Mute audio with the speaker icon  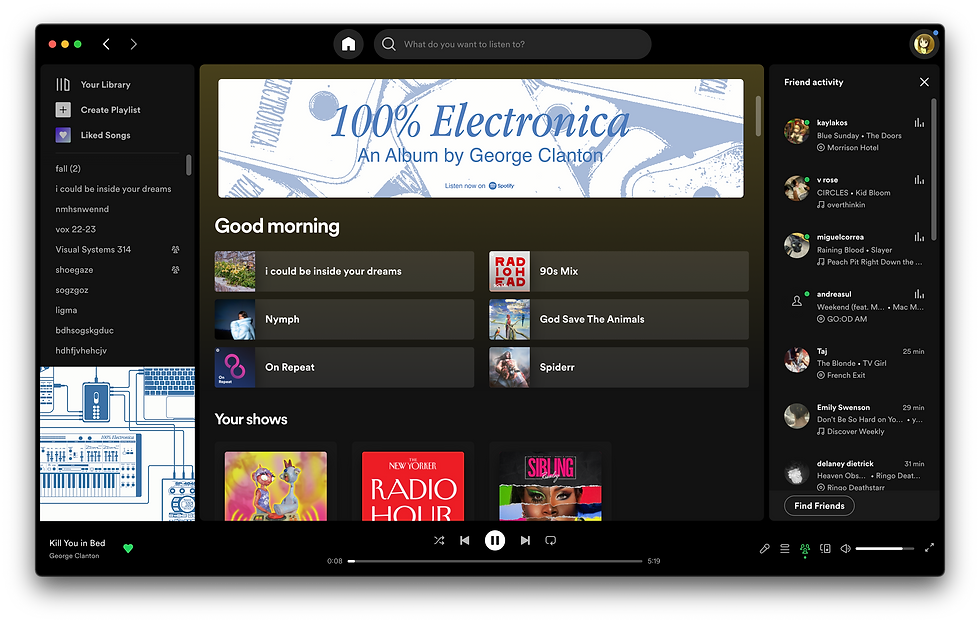point(845,549)
